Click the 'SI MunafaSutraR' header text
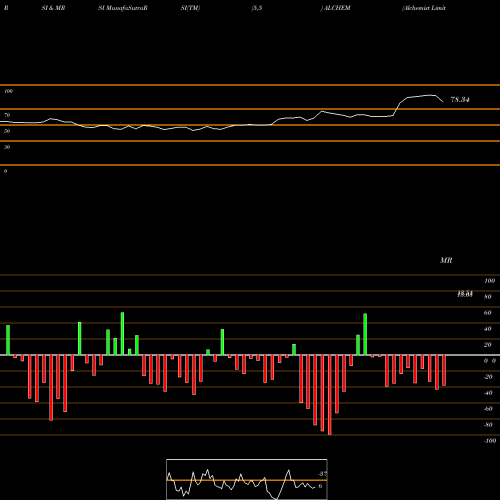Screen dimensions: 500x500 [x=123, y=8]
